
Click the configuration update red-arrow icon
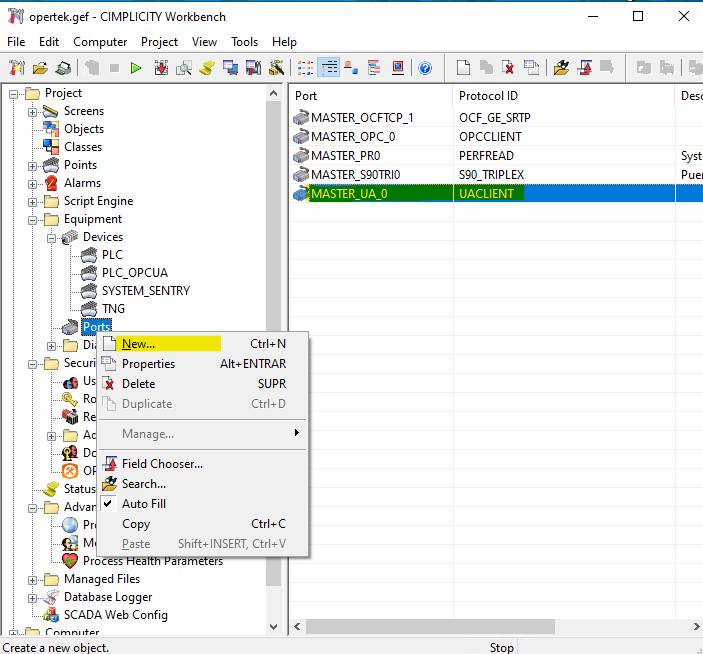pos(161,68)
